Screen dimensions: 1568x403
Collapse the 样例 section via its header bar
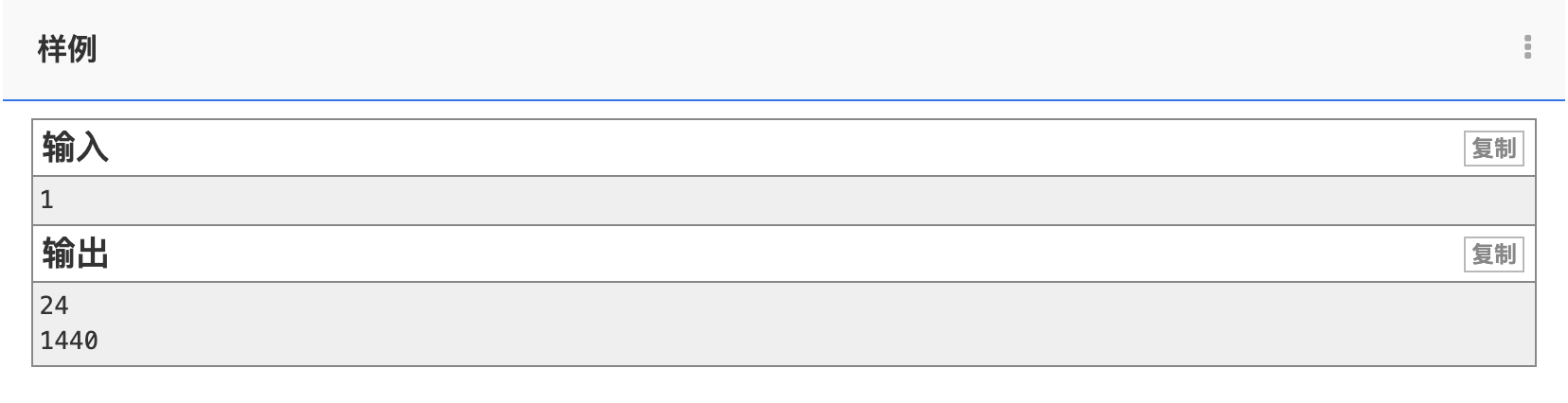pyautogui.click(x=757, y=49)
